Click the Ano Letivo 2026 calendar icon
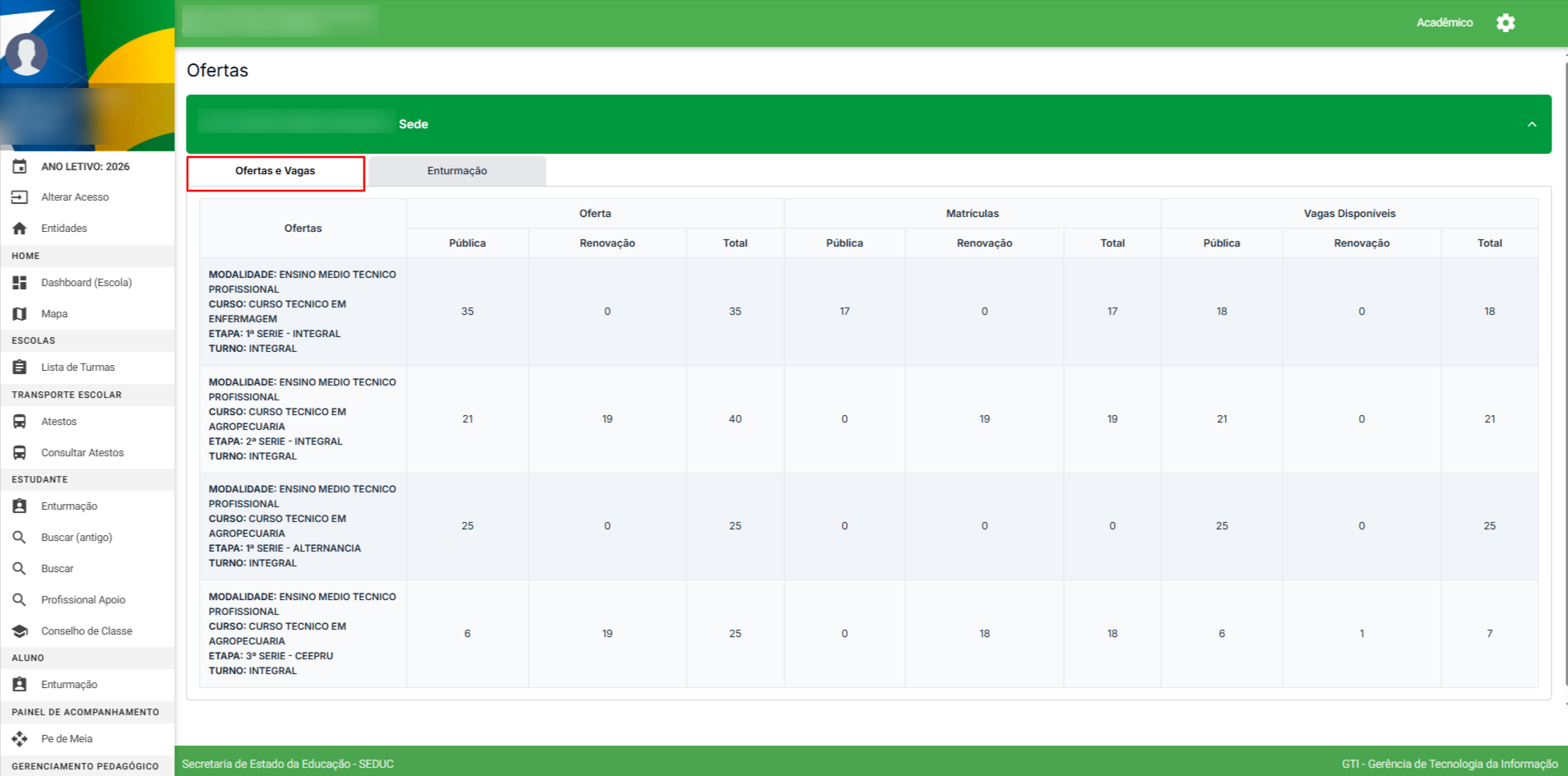 tap(20, 166)
